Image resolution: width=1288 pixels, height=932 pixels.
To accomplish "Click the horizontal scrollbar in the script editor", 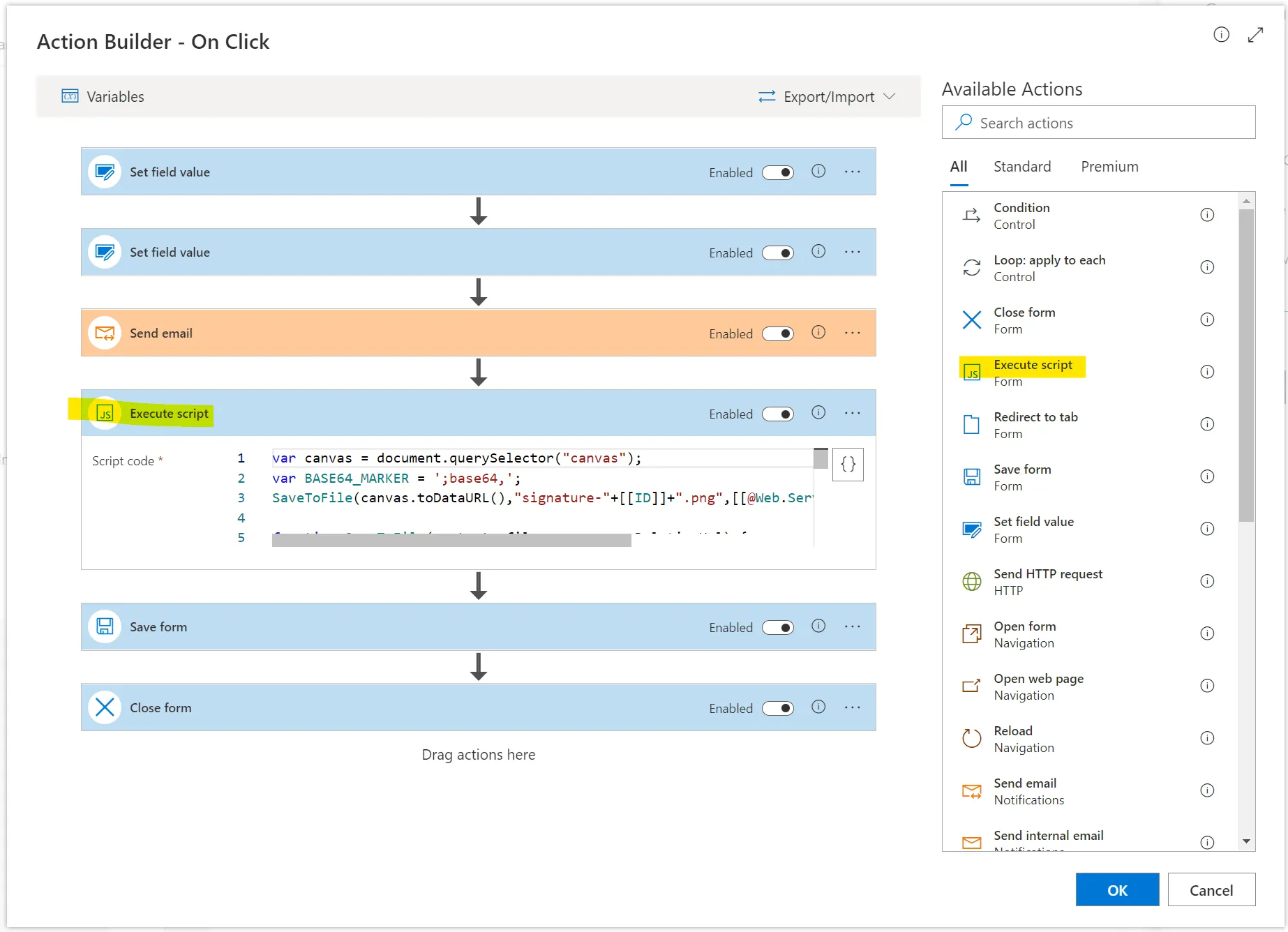I will click(x=451, y=540).
